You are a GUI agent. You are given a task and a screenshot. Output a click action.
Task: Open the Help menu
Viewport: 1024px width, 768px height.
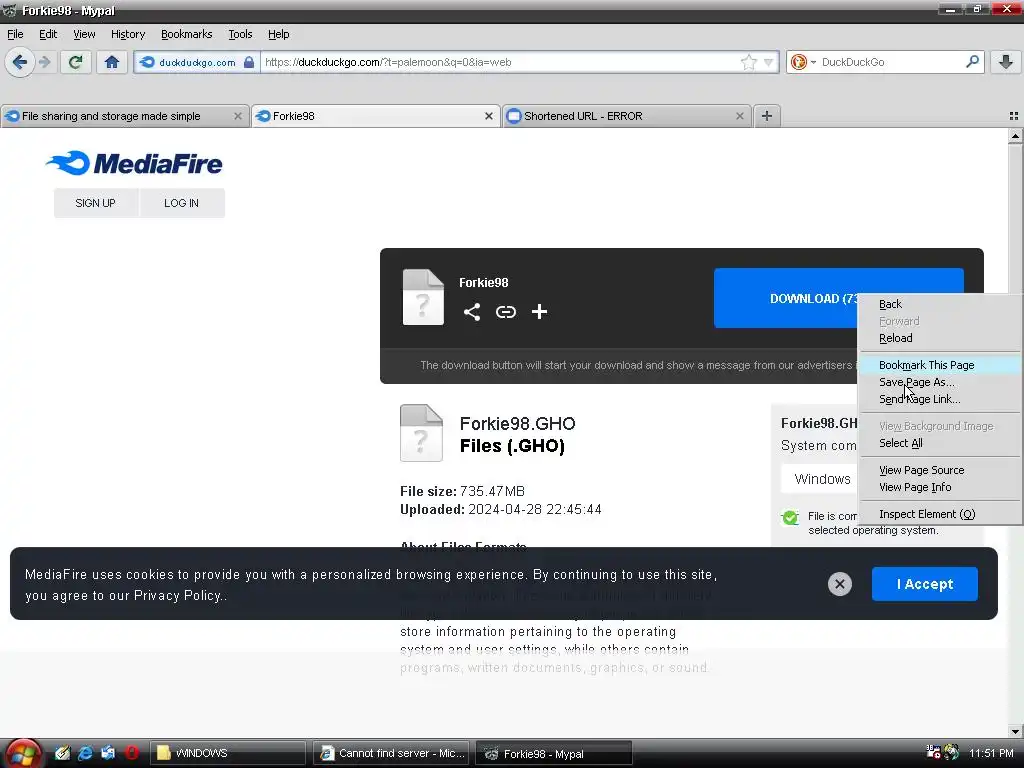[278, 34]
